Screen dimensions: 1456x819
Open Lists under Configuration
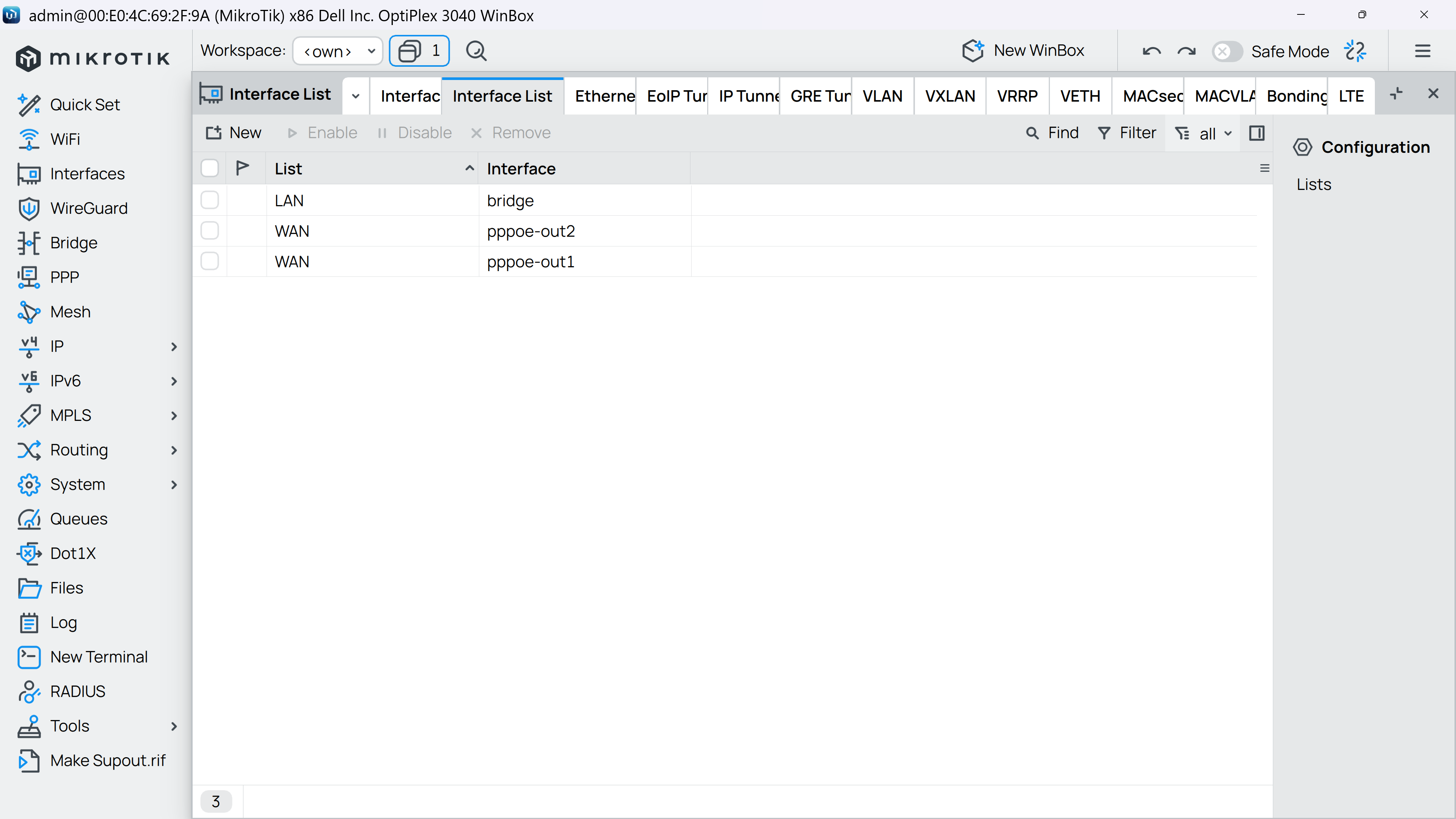(1313, 184)
